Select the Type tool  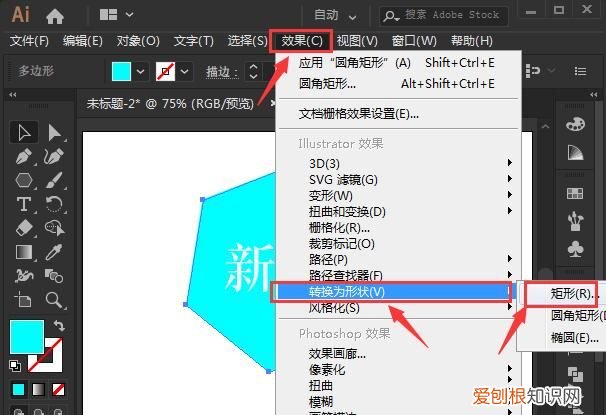click(x=24, y=204)
